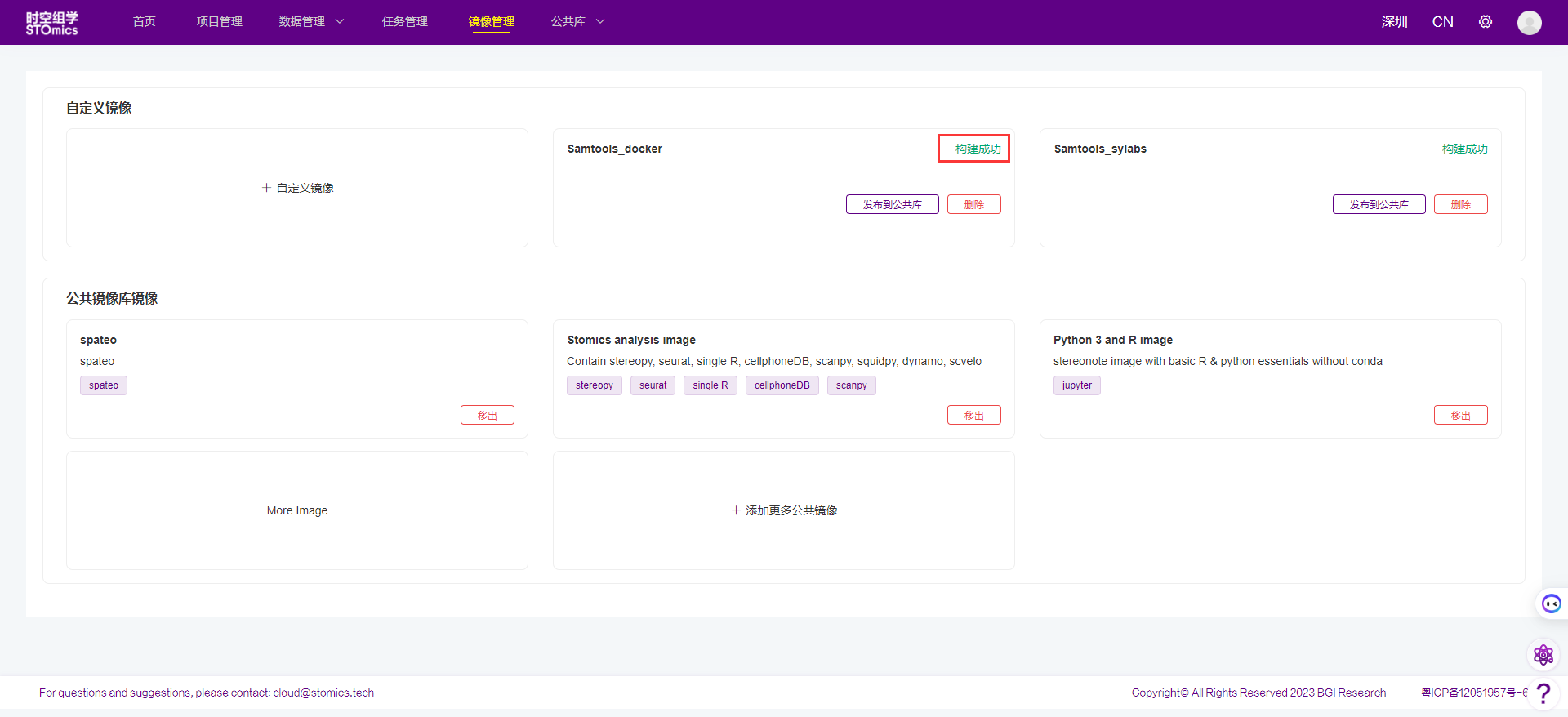Screen dimensions: 1568x717
Task: Open the chat assistant robot icon
Action: click(1551, 603)
